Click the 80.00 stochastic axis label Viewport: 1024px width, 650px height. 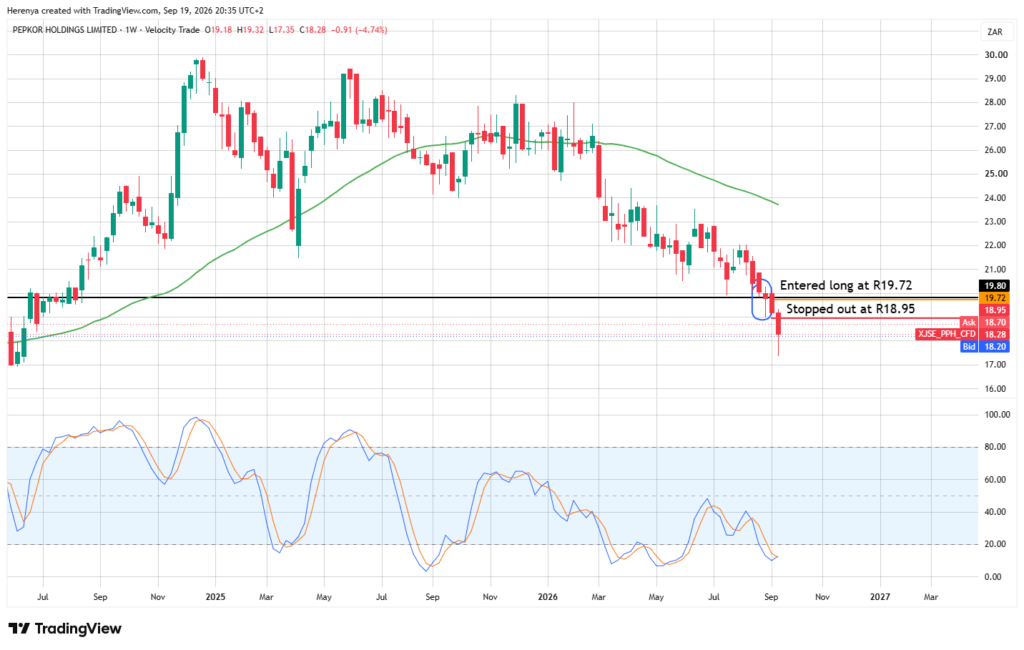pos(996,447)
